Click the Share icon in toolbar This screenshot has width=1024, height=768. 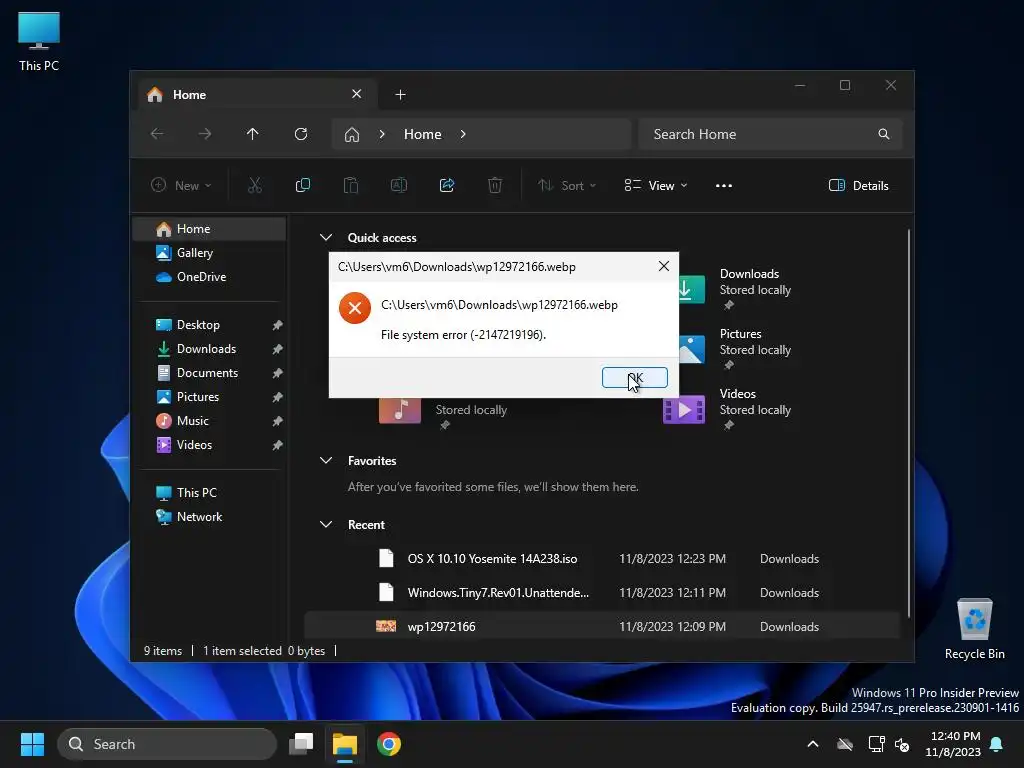click(447, 185)
